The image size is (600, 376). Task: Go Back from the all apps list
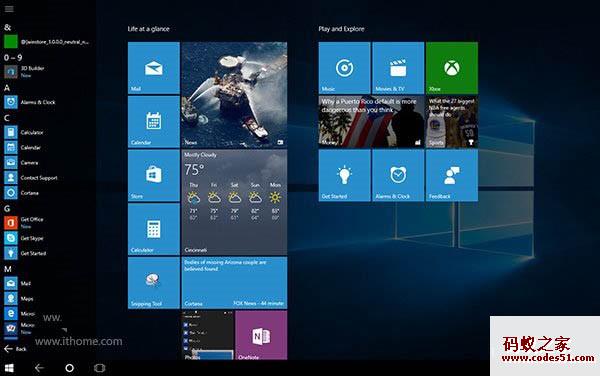15,348
